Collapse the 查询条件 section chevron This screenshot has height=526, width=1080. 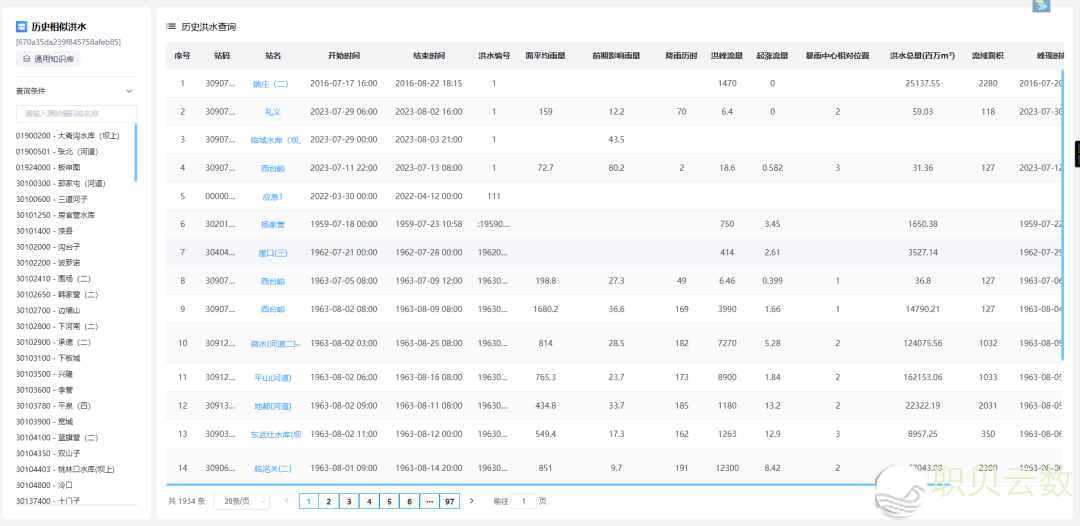pyautogui.click(x=129, y=91)
